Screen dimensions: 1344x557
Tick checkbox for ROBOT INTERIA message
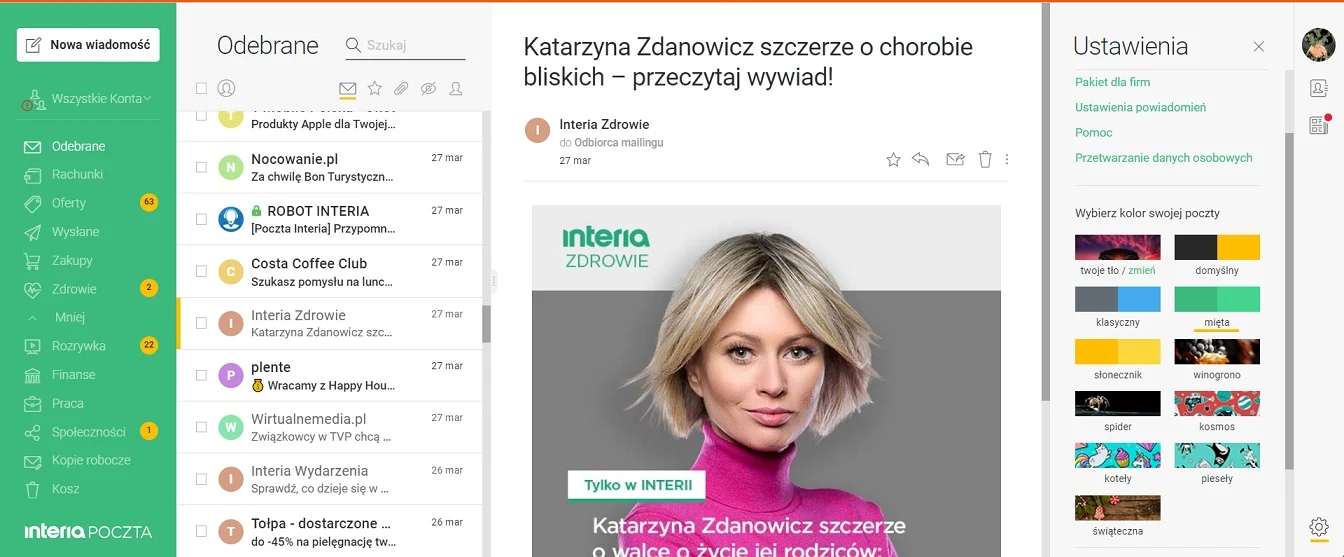[x=201, y=219]
